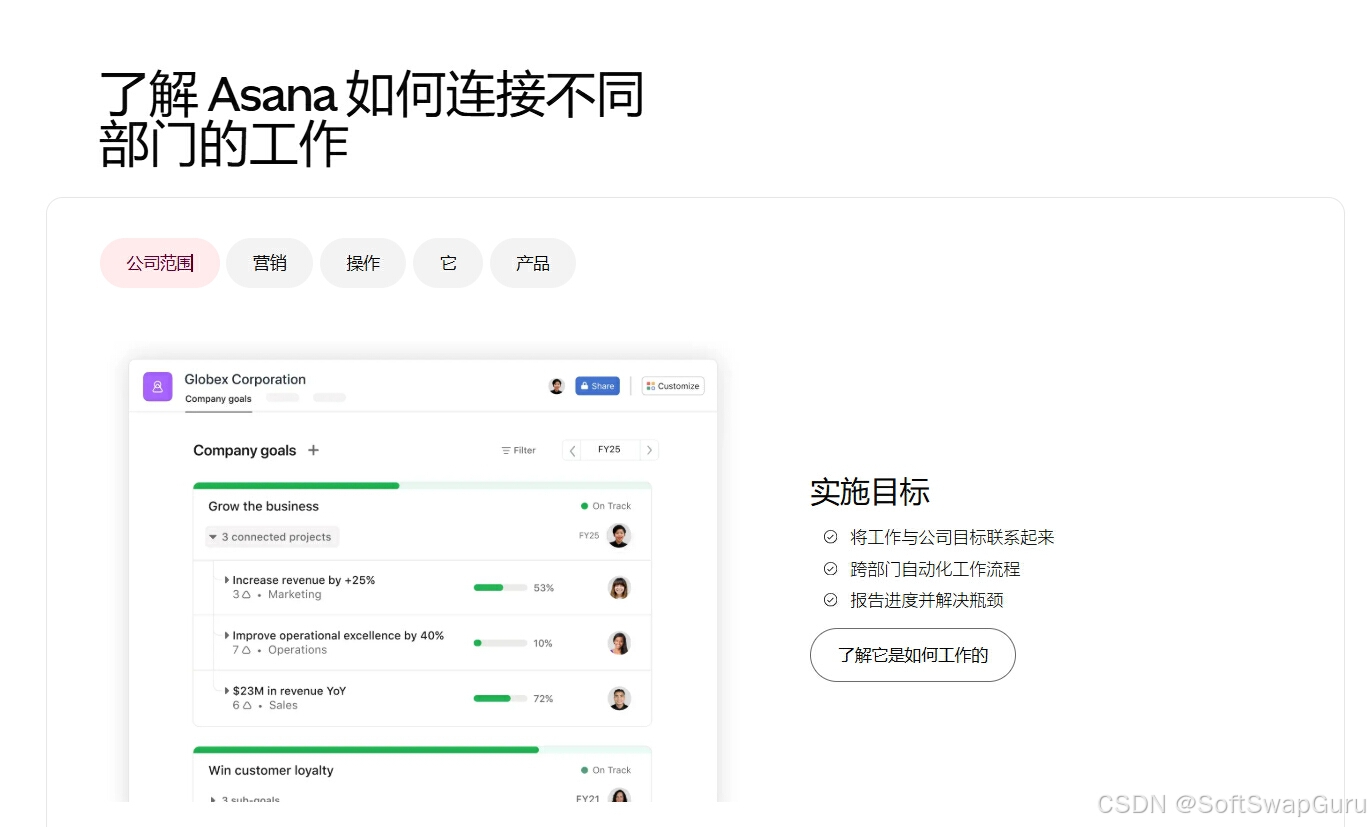Click On Track status of Grow the business
The width and height of the screenshot is (1371, 827).
[x=606, y=506]
